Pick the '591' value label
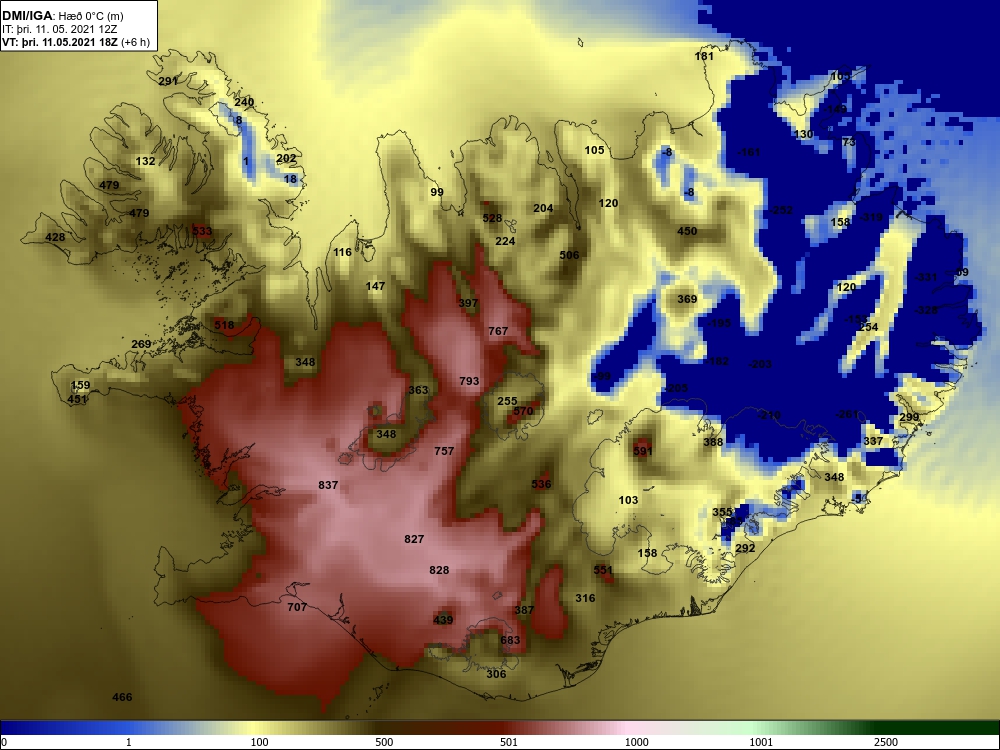1000x750 pixels. point(643,452)
